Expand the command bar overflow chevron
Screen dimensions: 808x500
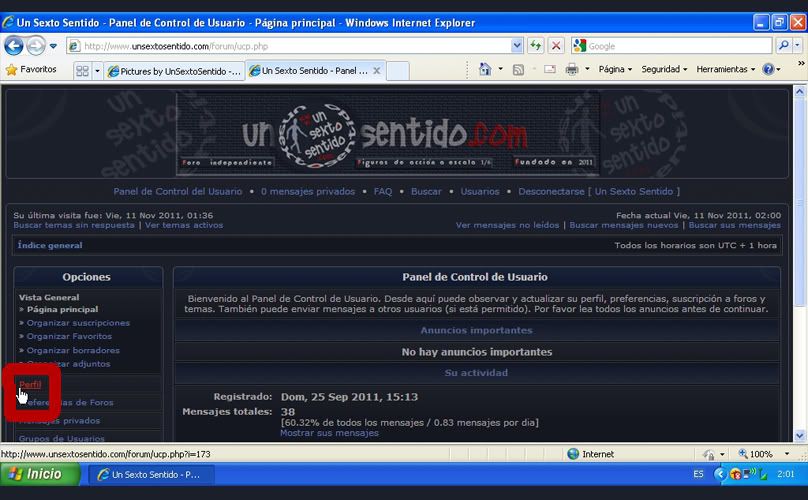(x=801, y=63)
